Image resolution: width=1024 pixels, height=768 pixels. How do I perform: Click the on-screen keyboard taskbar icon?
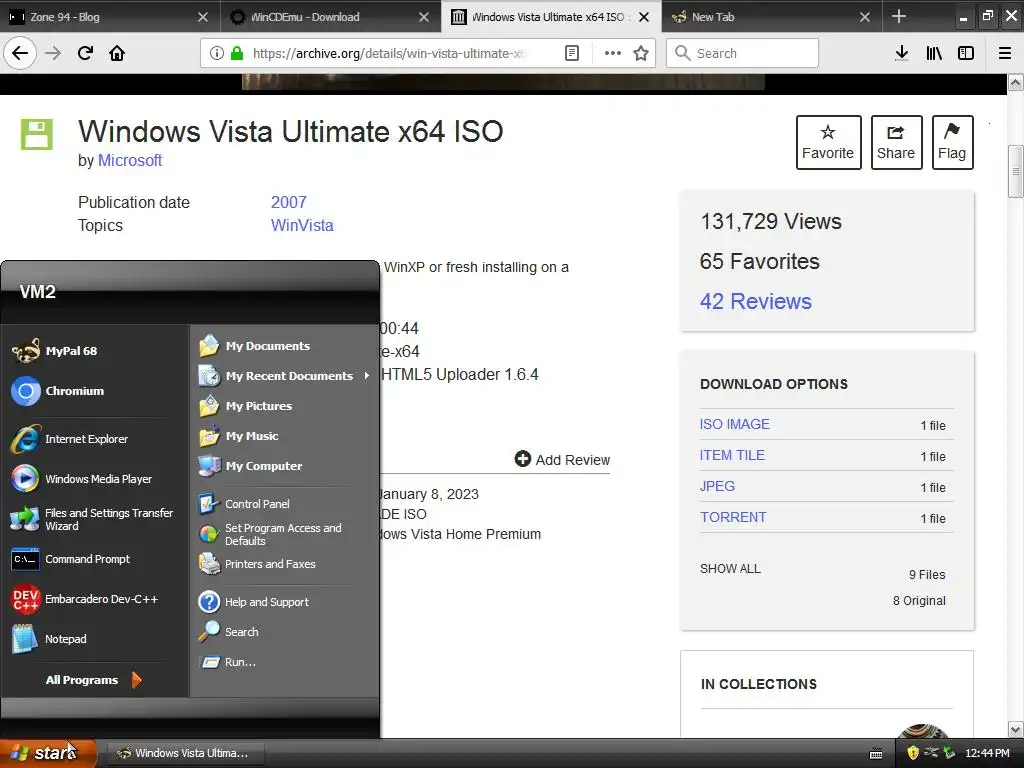pyautogui.click(x=876, y=754)
